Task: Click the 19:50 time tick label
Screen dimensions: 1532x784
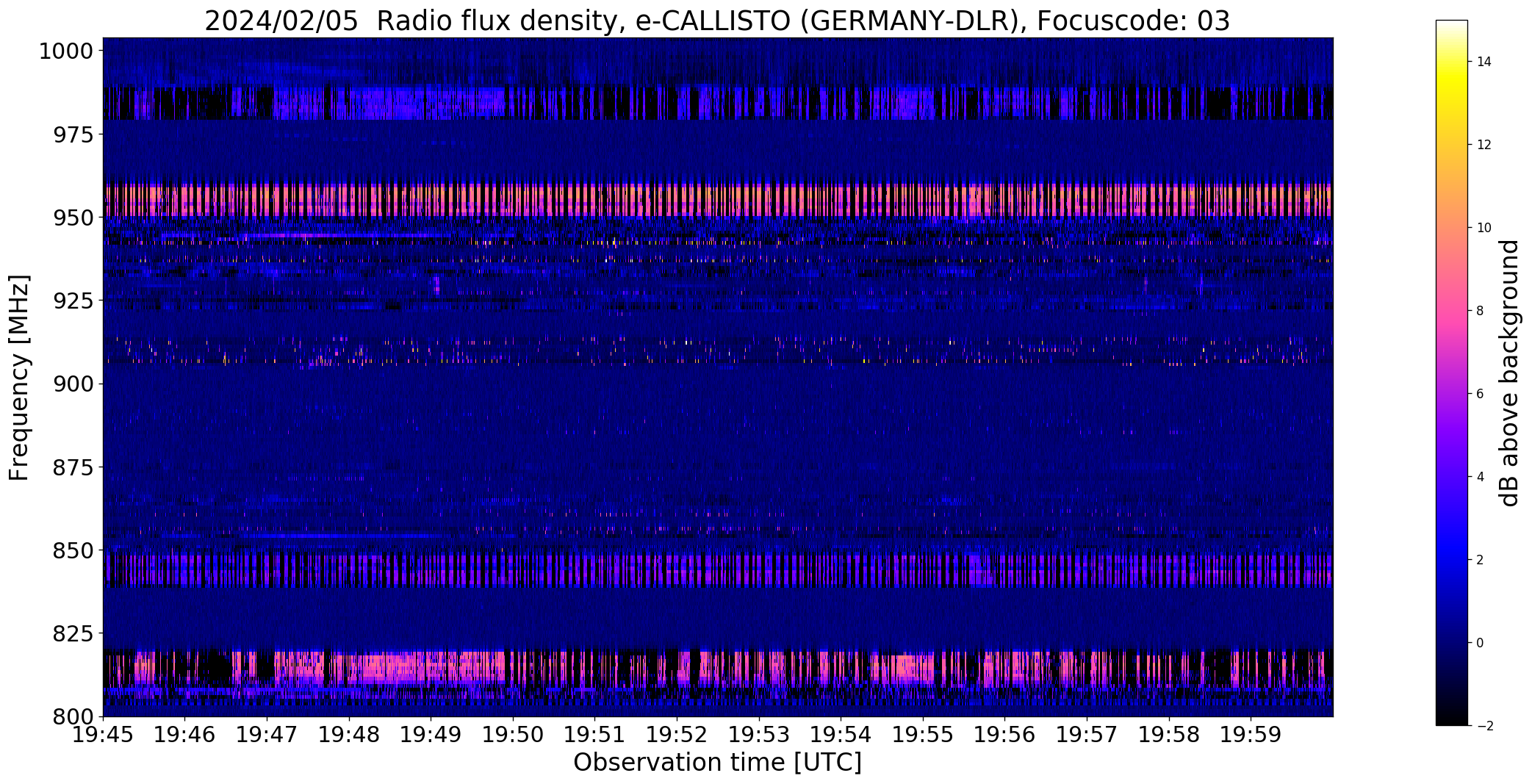Action: [x=513, y=734]
